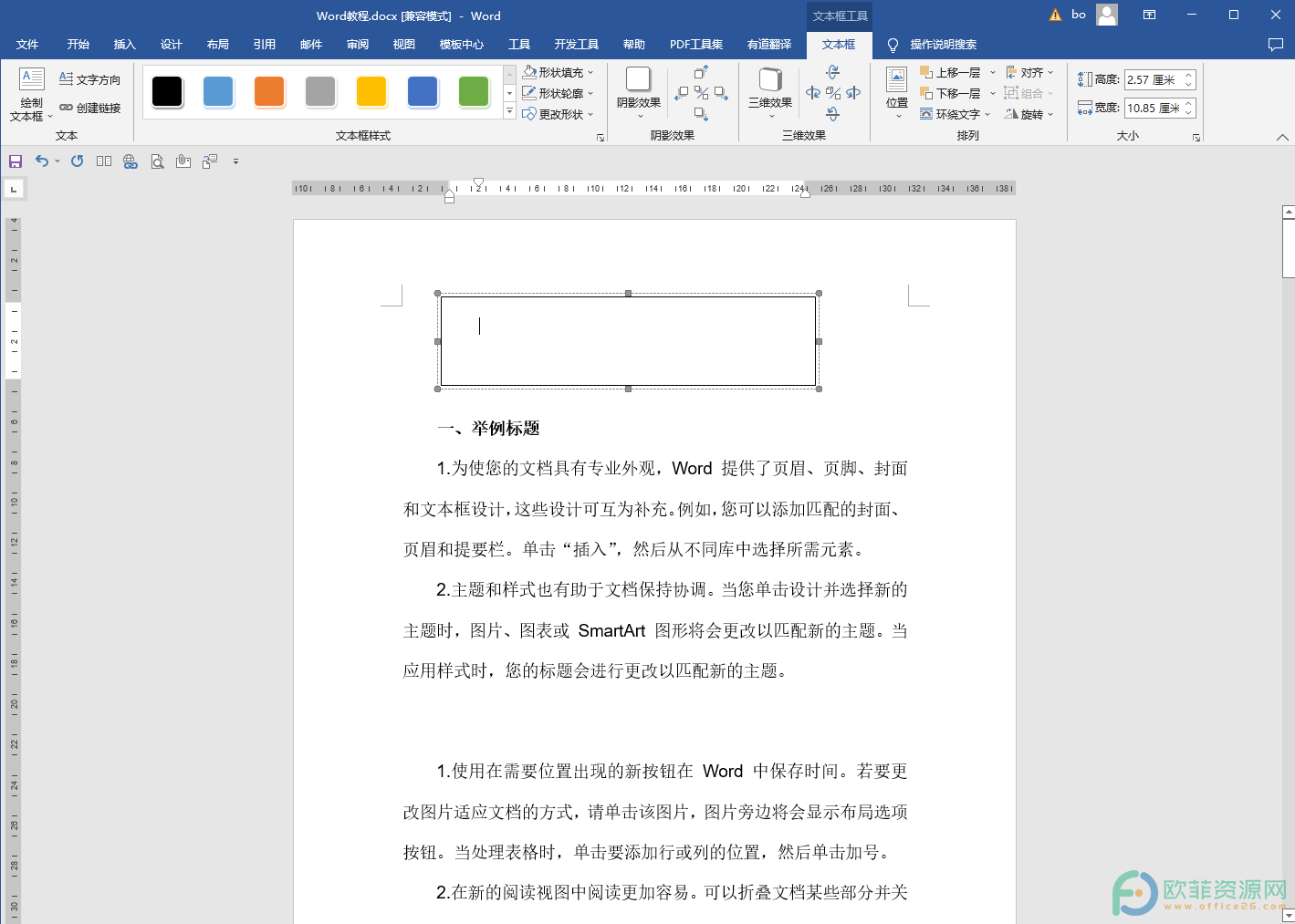Image resolution: width=1295 pixels, height=924 pixels.
Task: Toggle 3D effect on/off center icon
Action: 832,93
